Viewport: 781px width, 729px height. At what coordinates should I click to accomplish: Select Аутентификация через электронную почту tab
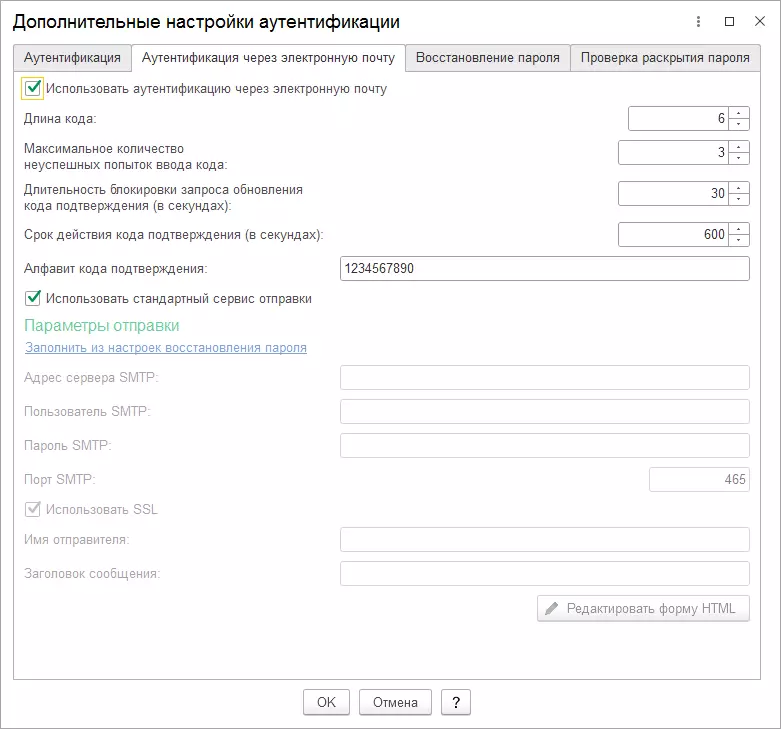[268, 58]
